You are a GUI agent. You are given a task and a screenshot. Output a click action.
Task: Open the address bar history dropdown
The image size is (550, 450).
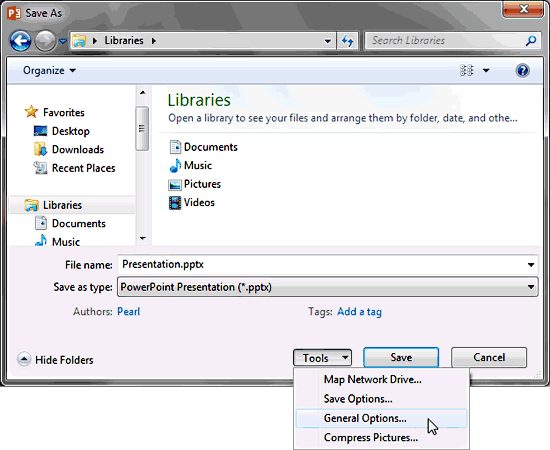[x=328, y=41]
